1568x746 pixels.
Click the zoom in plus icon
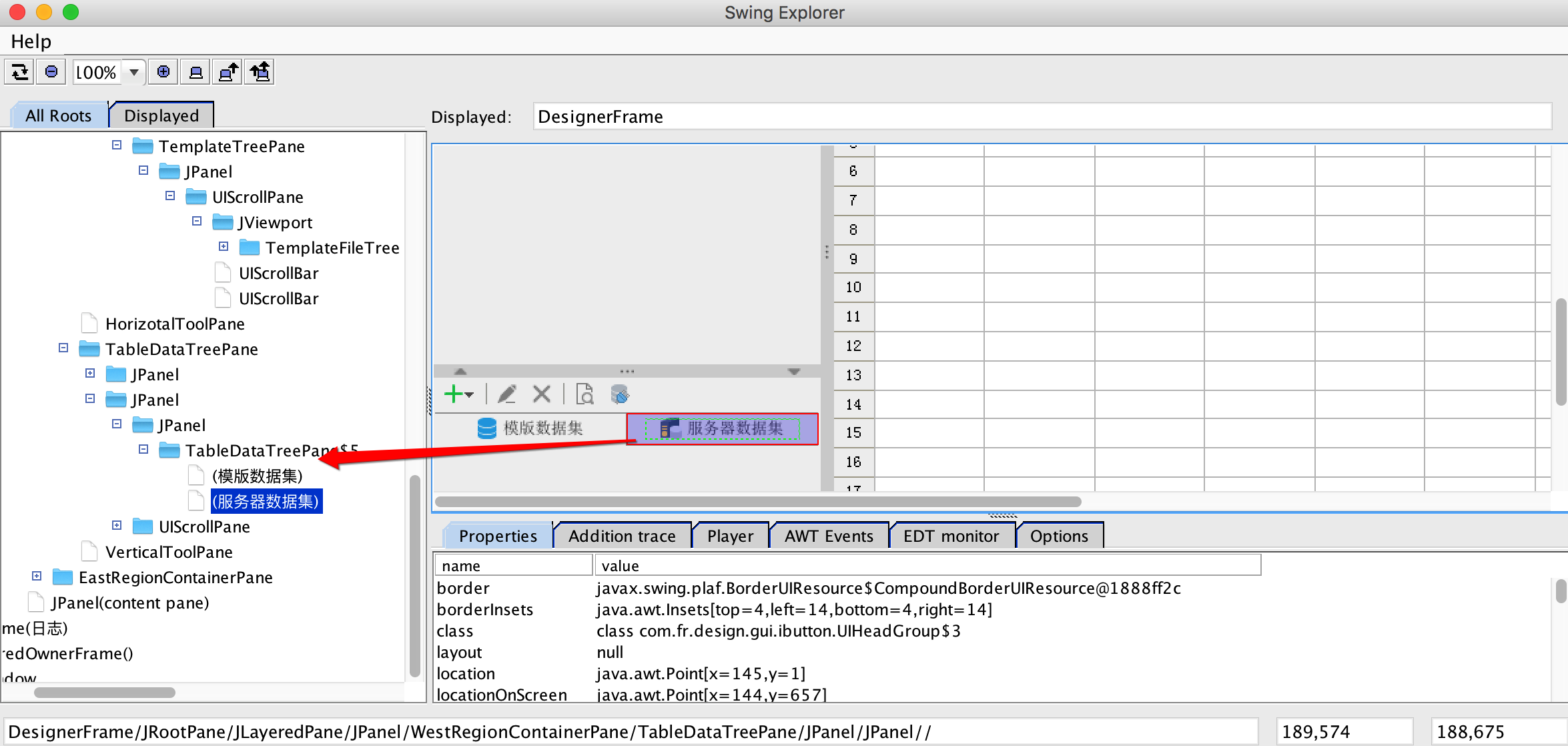[163, 71]
